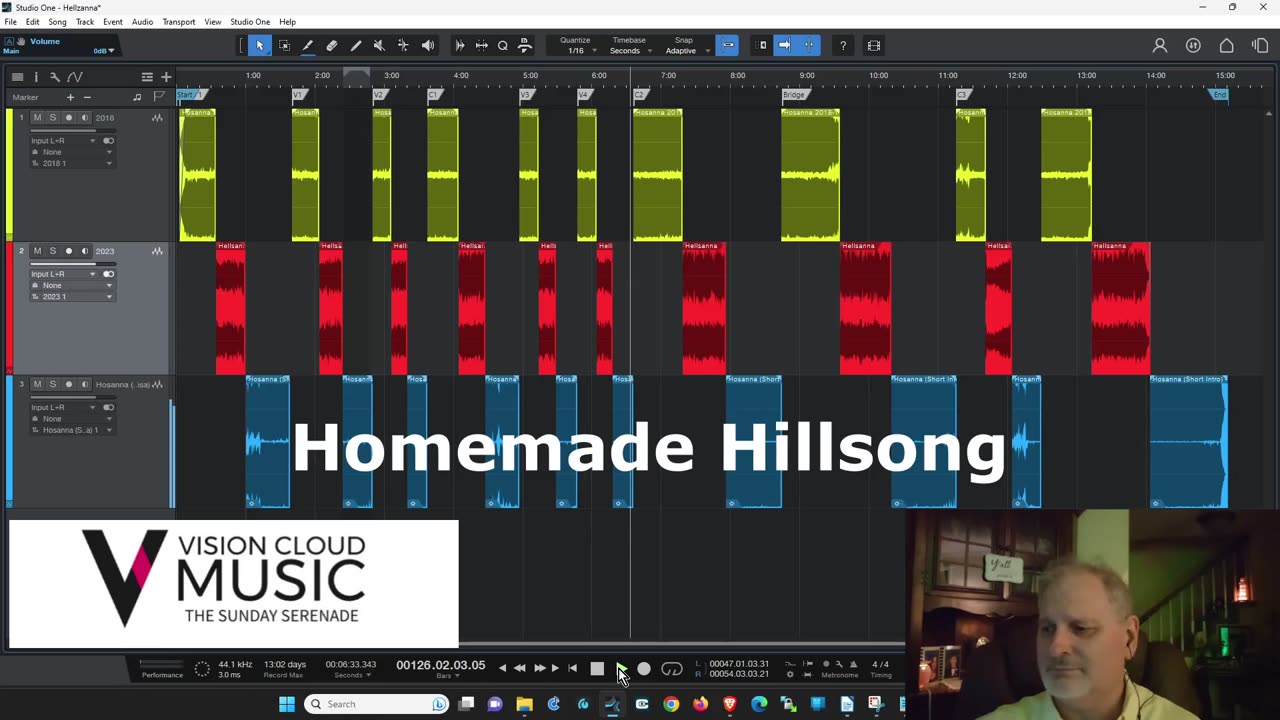
Task: Open track 2 '2023 1' layer dropdown
Action: tap(72, 296)
